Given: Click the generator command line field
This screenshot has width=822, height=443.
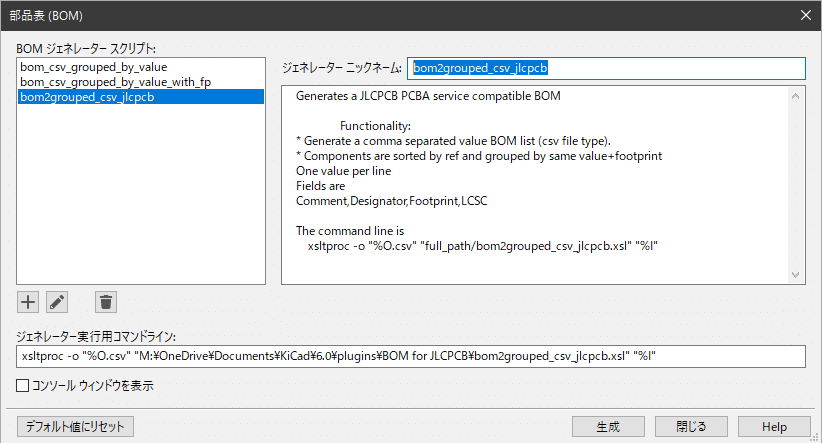Looking at the screenshot, I should click(x=411, y=356).
